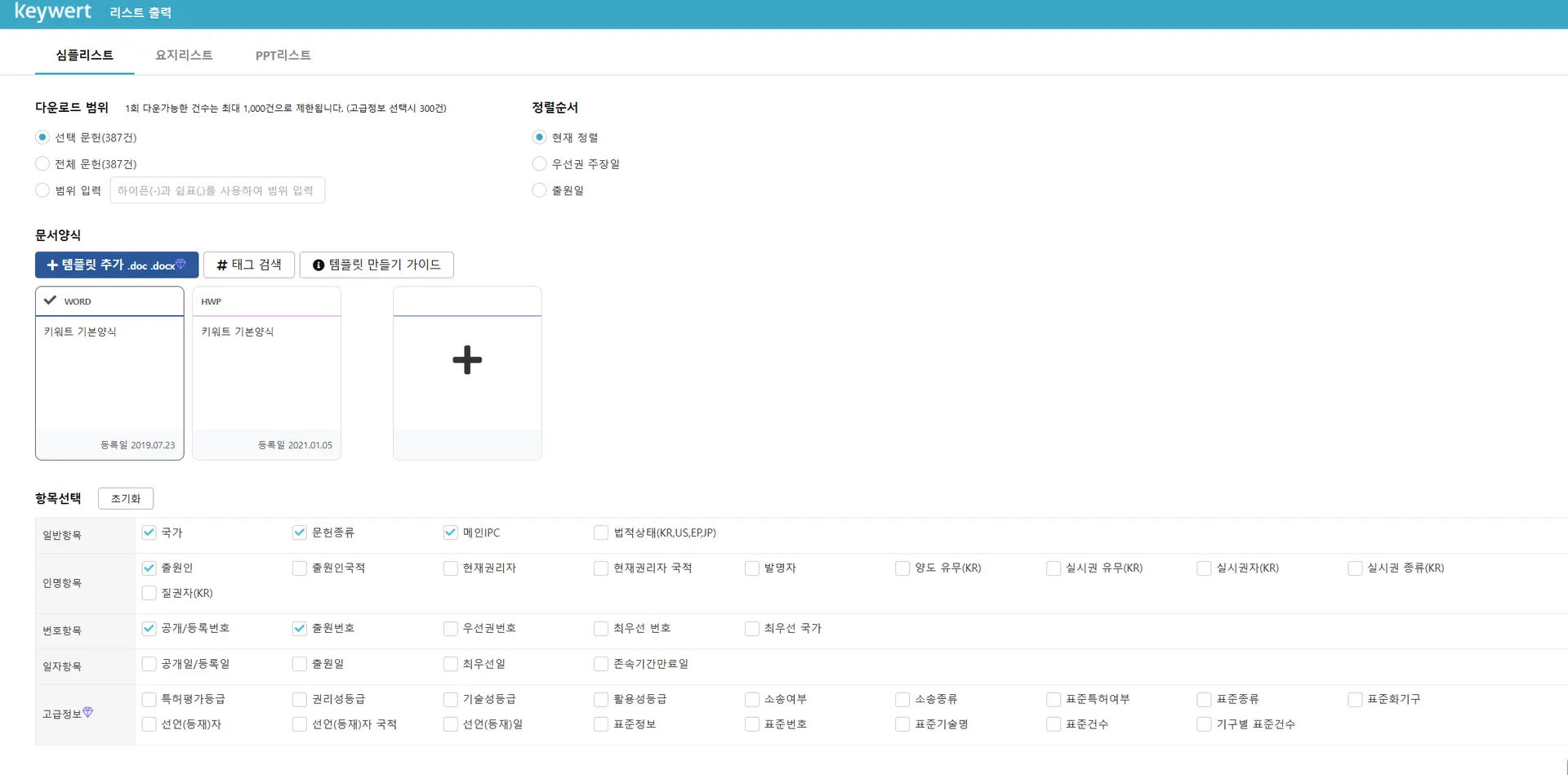Viewport: 1568px width, 775px height.
Task: Select the 전체 문헌(387건) radio option
Action: coord(42,164)
